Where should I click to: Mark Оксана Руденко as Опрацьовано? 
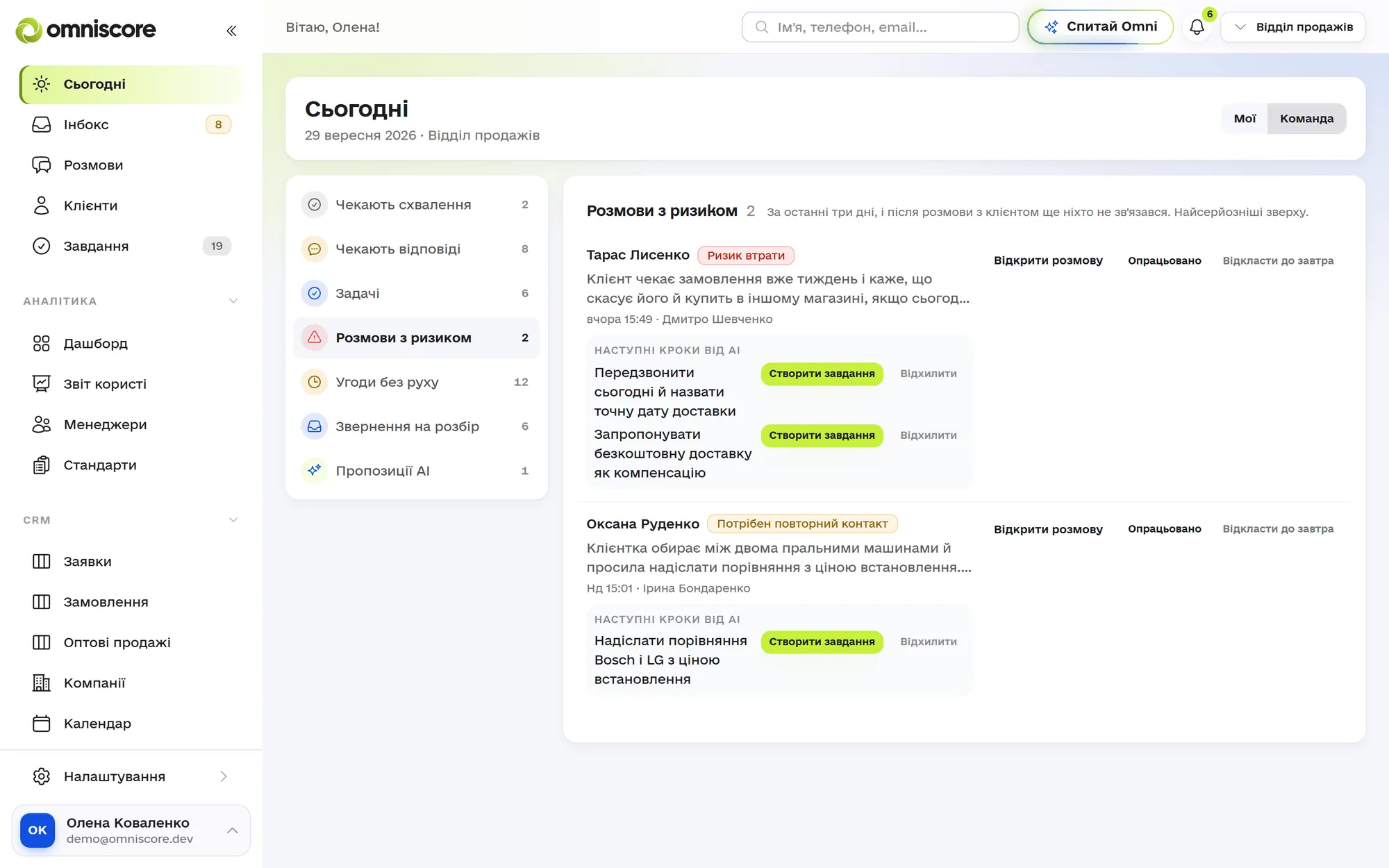pyautogui.click(x=1164, y=528)
